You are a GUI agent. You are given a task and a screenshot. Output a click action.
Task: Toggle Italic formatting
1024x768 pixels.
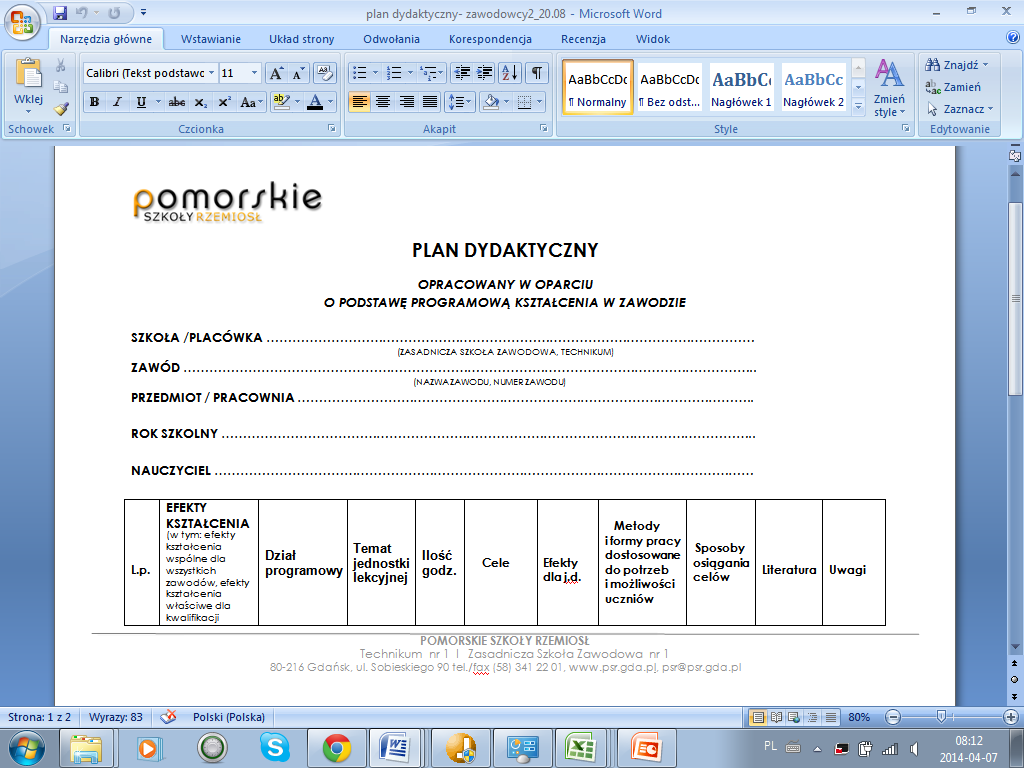(118, 102)
